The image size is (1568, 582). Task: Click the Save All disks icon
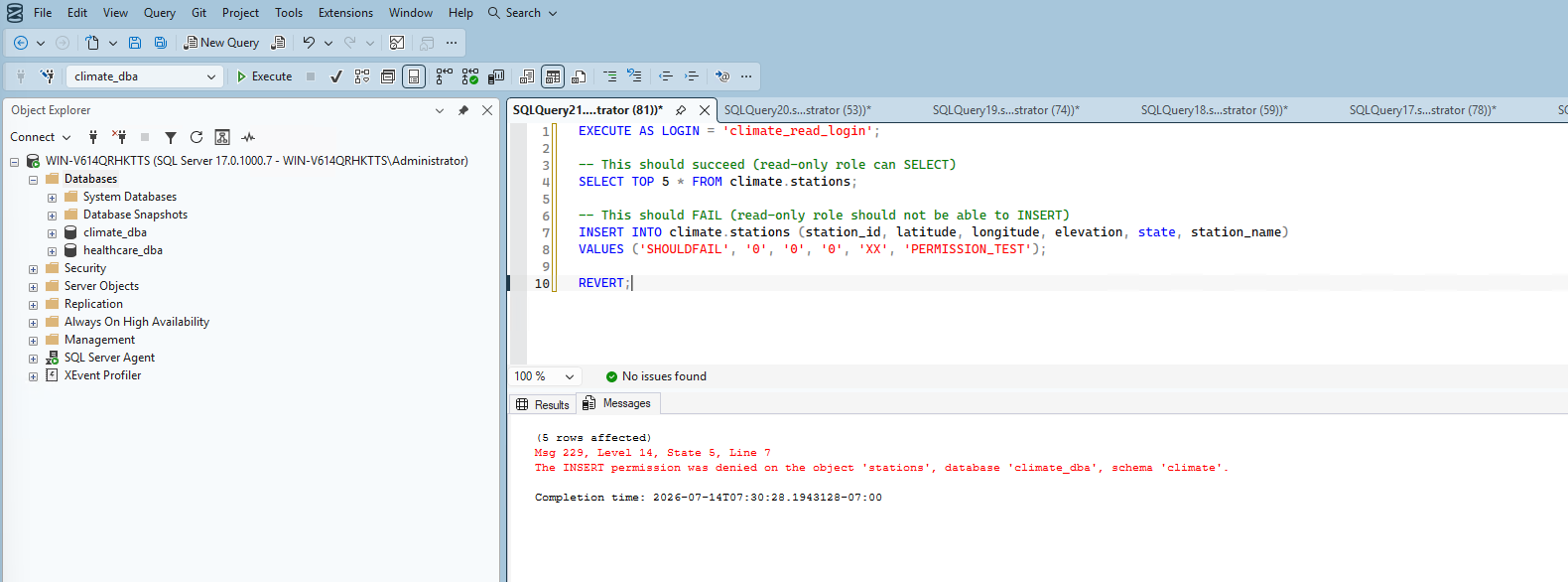[x=161, y=43]
